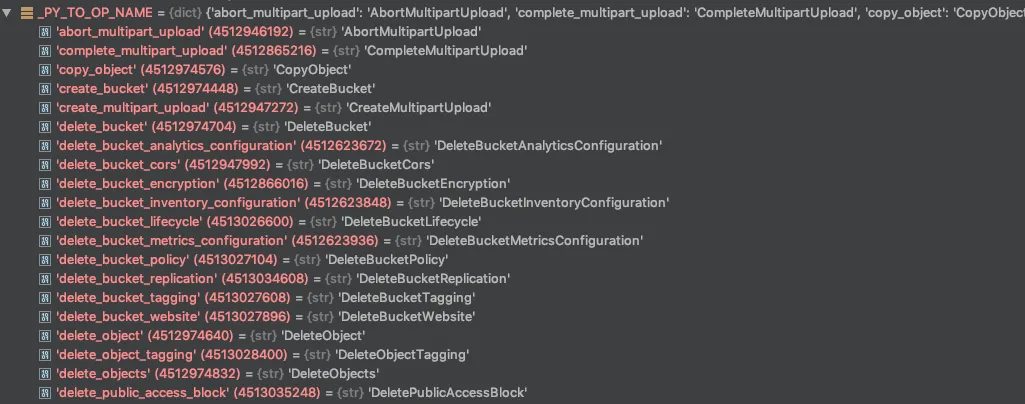Click the icon next to 'copy_object' entry

tap(45, 70)
